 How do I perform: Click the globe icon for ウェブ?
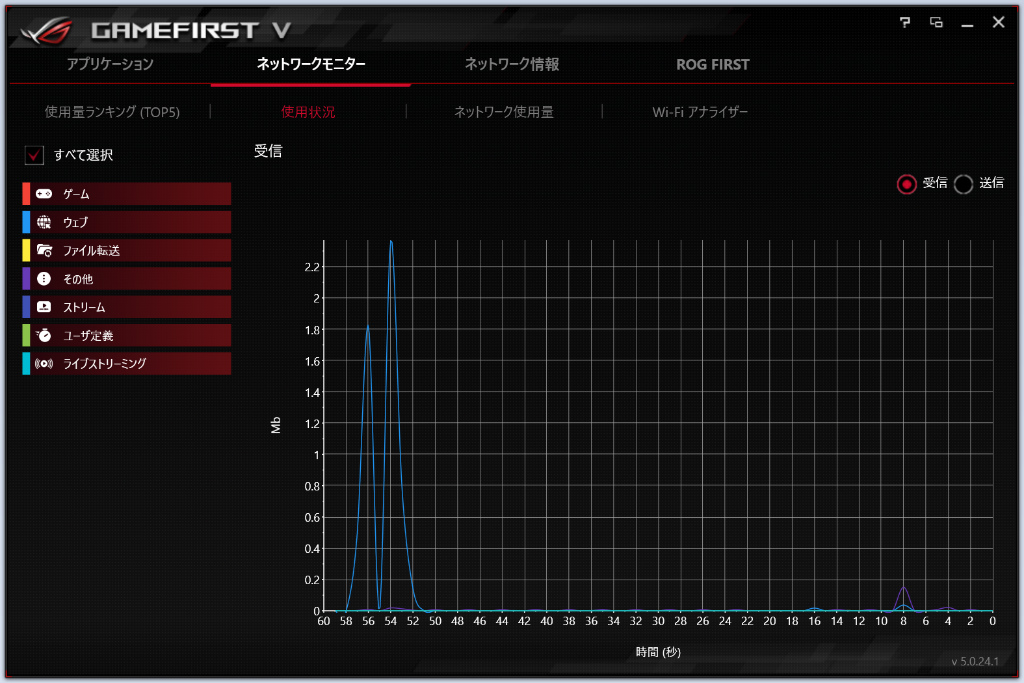(x=44, y=222)
